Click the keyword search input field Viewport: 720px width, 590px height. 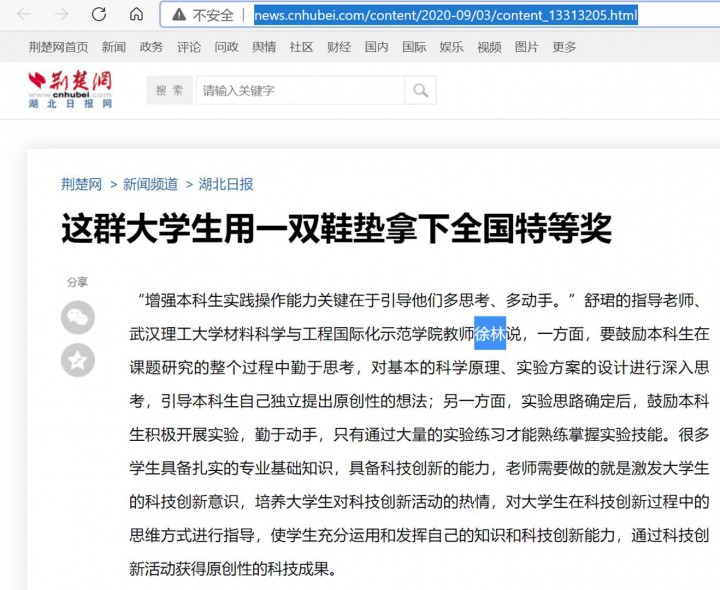coord(300,91)
